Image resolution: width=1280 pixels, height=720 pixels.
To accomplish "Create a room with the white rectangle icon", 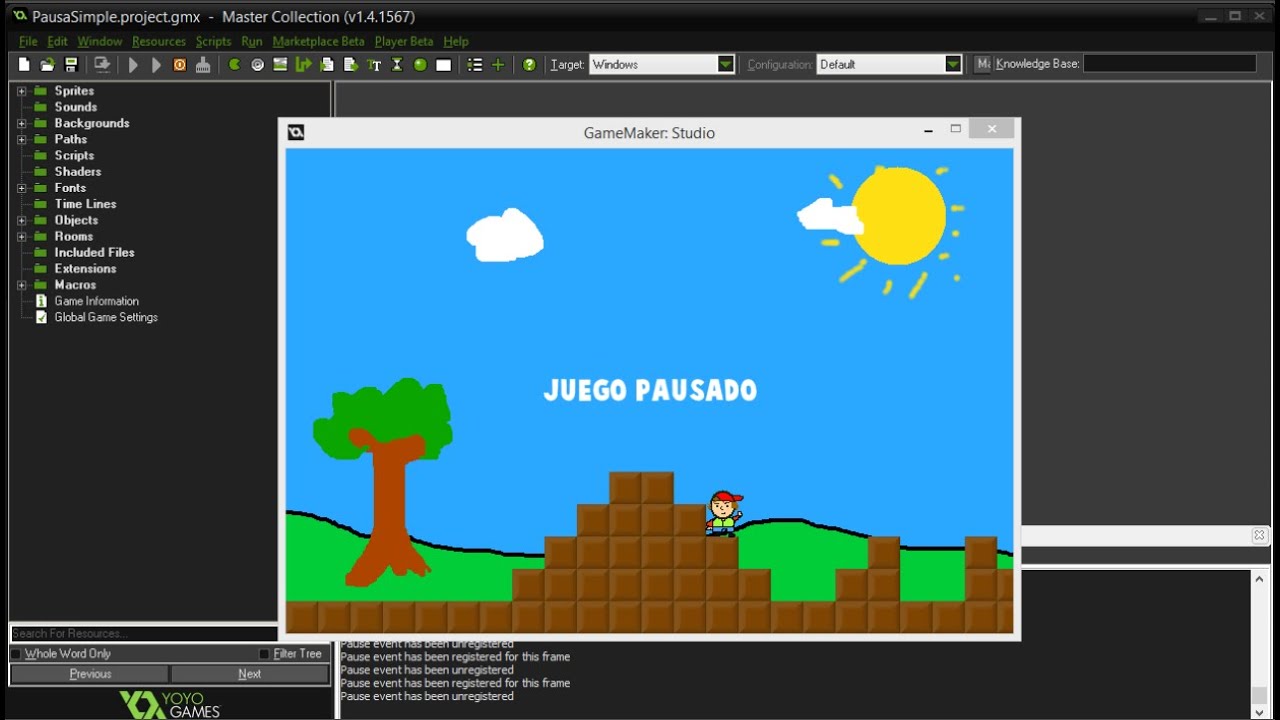I will [444, 65].
